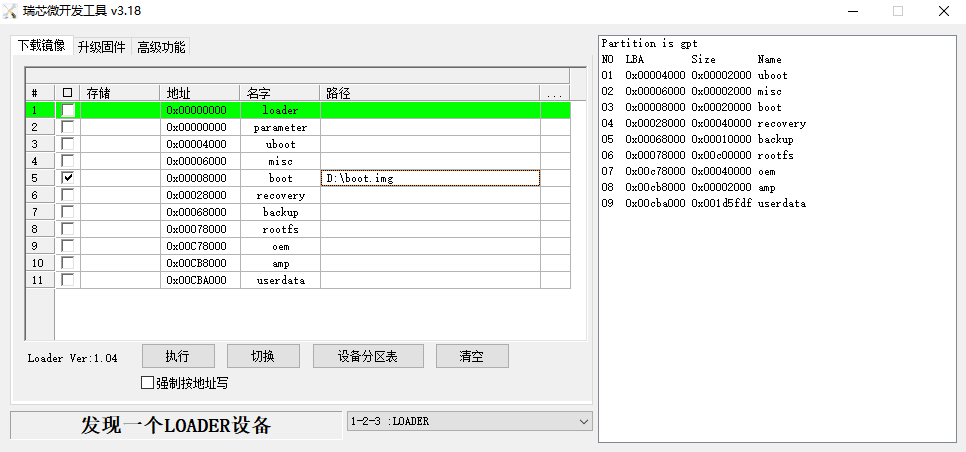Toggle the select-all checkbox in table header
This screenshot has width=966, height=452.
tap(68, 93)
